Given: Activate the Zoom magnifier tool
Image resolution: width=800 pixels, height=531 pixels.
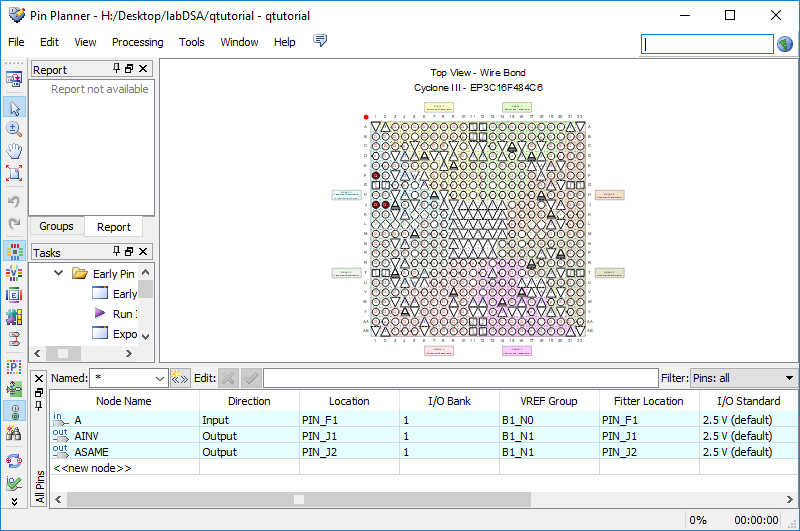Looking at the screenshot, I should [x=14, y=129].
